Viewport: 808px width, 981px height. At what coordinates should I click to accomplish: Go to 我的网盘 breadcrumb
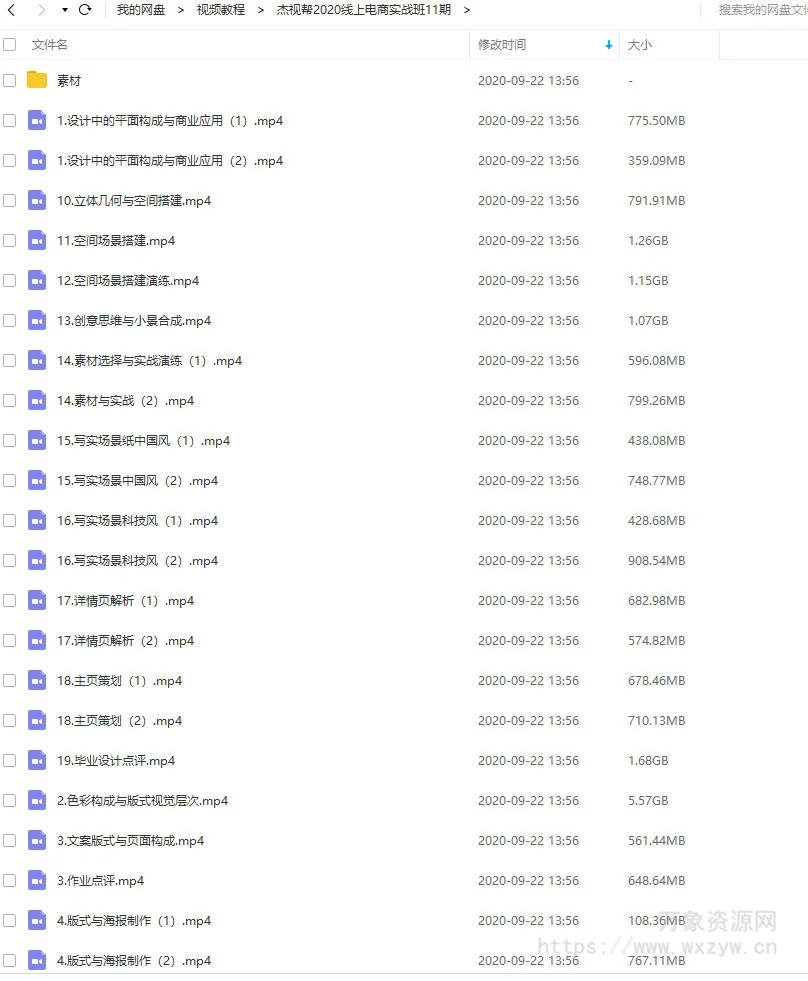141,10
